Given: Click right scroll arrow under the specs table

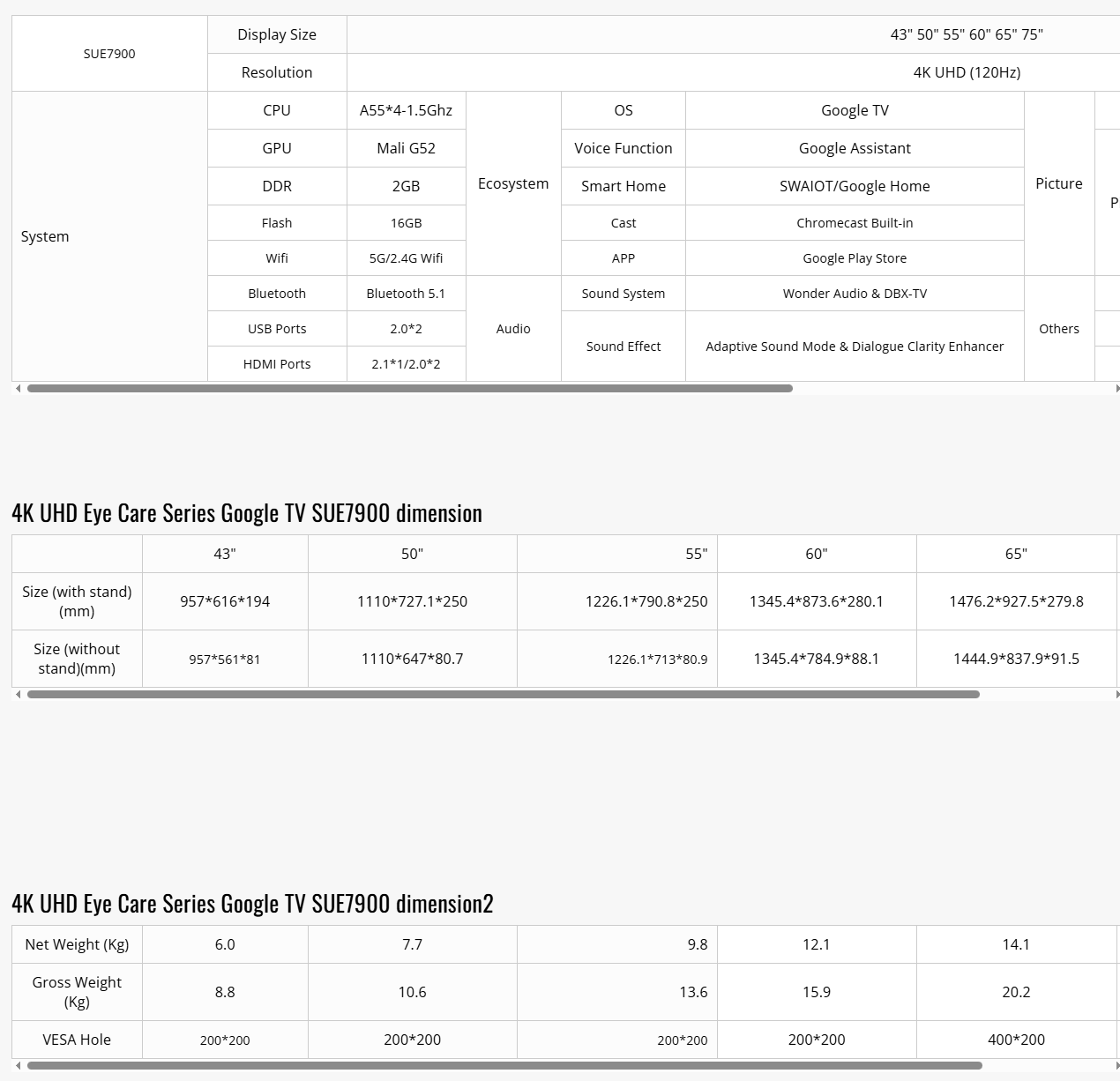Looking at the screenshot, I should (x=1116, y=388).
